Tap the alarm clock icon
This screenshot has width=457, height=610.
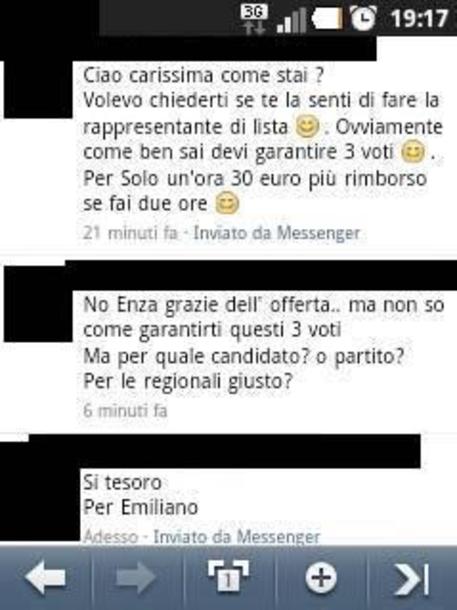(364, 18)
